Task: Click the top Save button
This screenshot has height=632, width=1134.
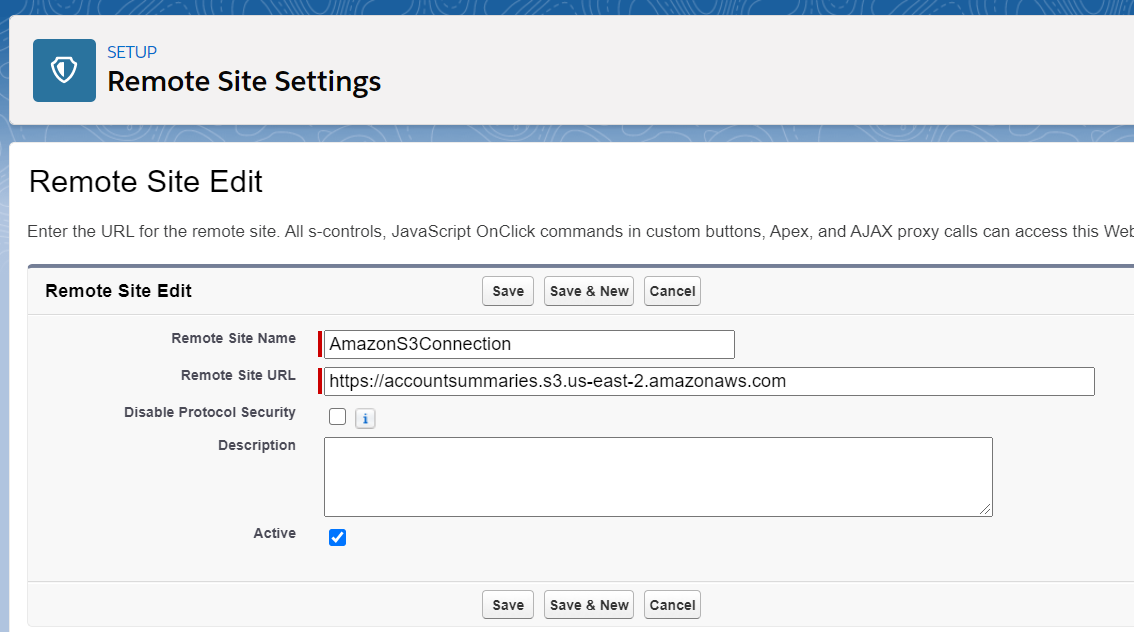Action: [x=508, y=291]
